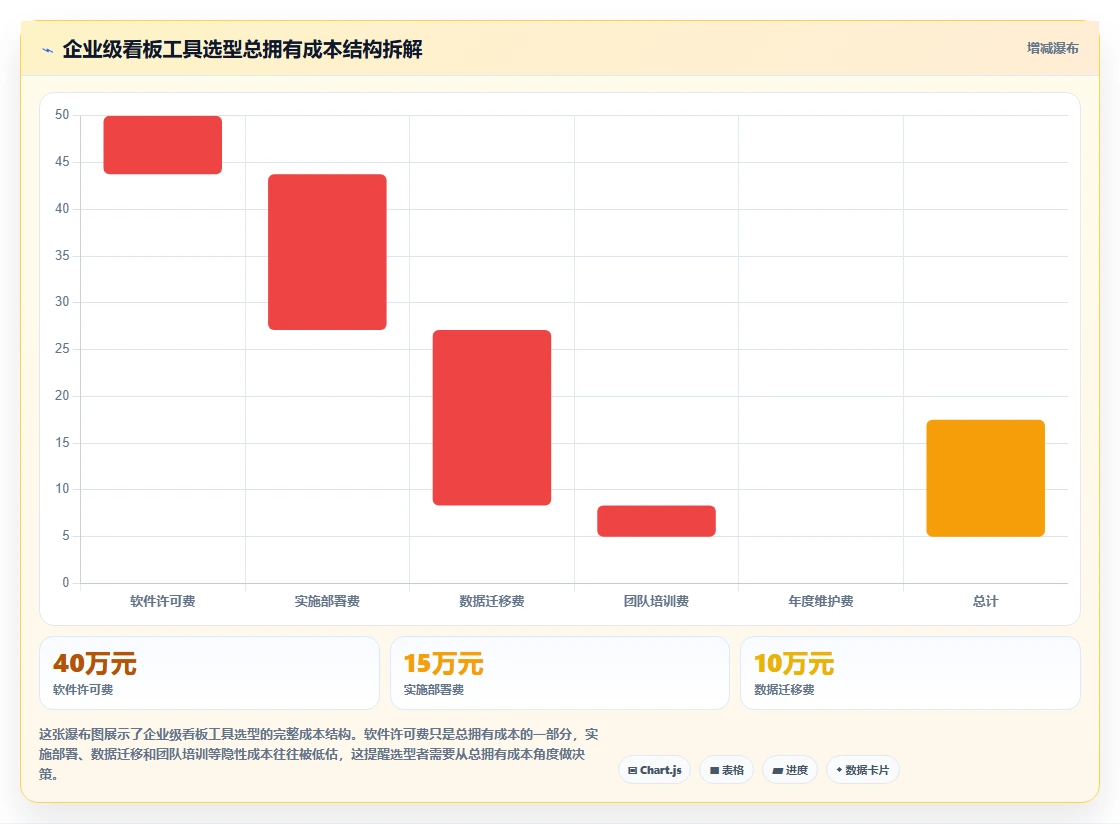Click the title 企业级看板工具选型总拥有成本结构拆解
This screenshot has height=824, width=1120.
(x=243, y=49)
